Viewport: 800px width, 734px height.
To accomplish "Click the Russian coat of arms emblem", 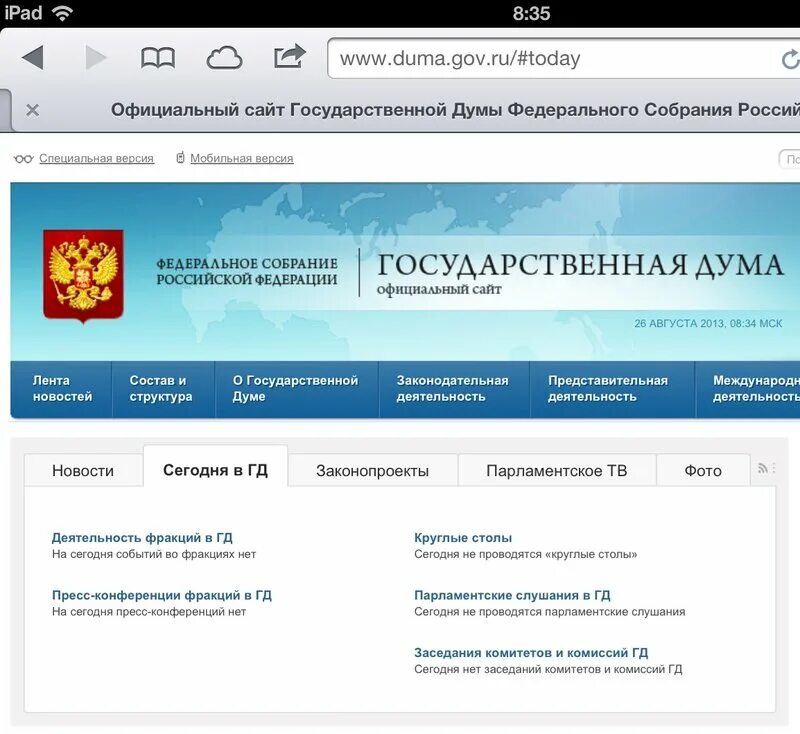I will coord(83,276).
